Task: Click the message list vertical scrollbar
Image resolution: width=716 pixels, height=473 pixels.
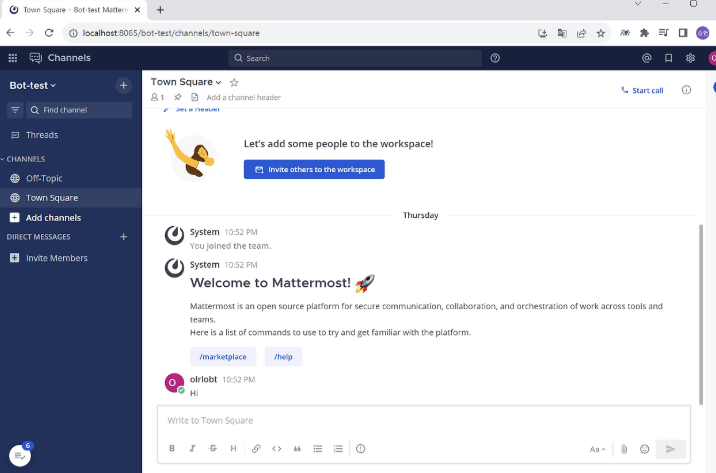Action: pyautogui.click(x=701, y=314)
